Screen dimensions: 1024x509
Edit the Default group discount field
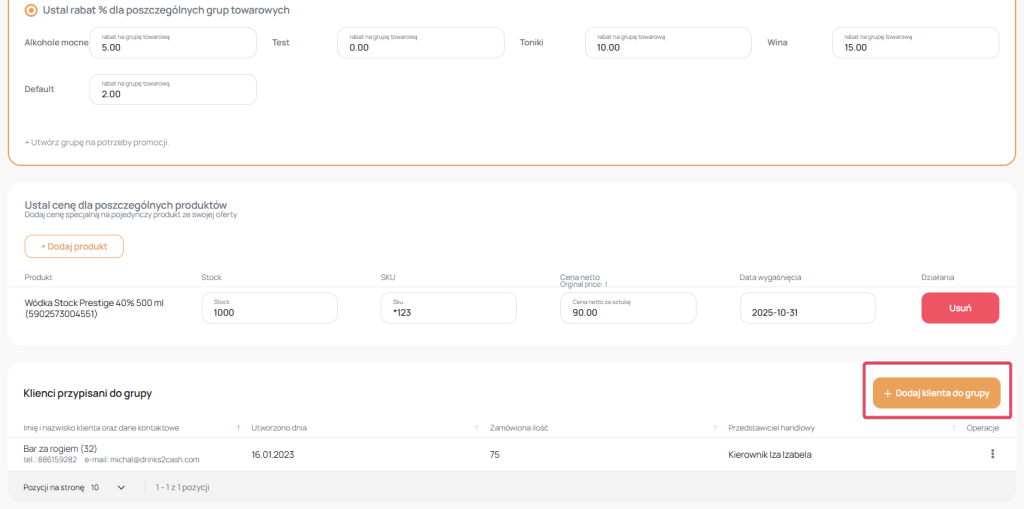point(173,89)
